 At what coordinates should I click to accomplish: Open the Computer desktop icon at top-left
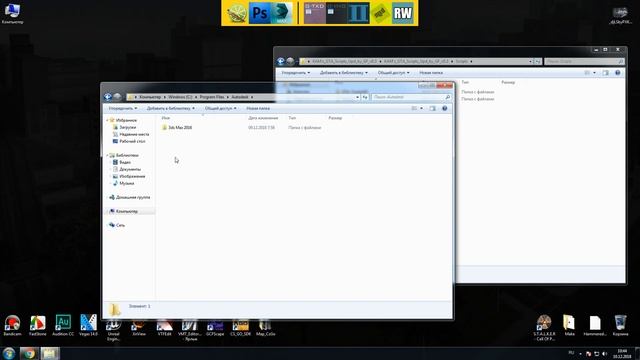pyautogui.click(x=12, y=13)
